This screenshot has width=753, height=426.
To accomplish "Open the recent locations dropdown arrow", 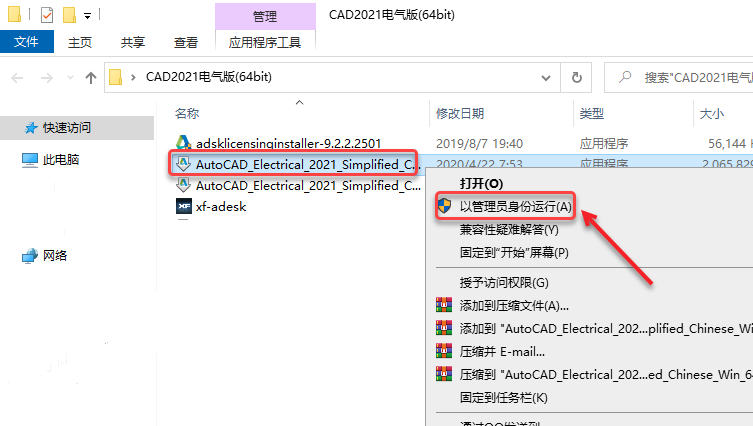I will coord(71,77).
